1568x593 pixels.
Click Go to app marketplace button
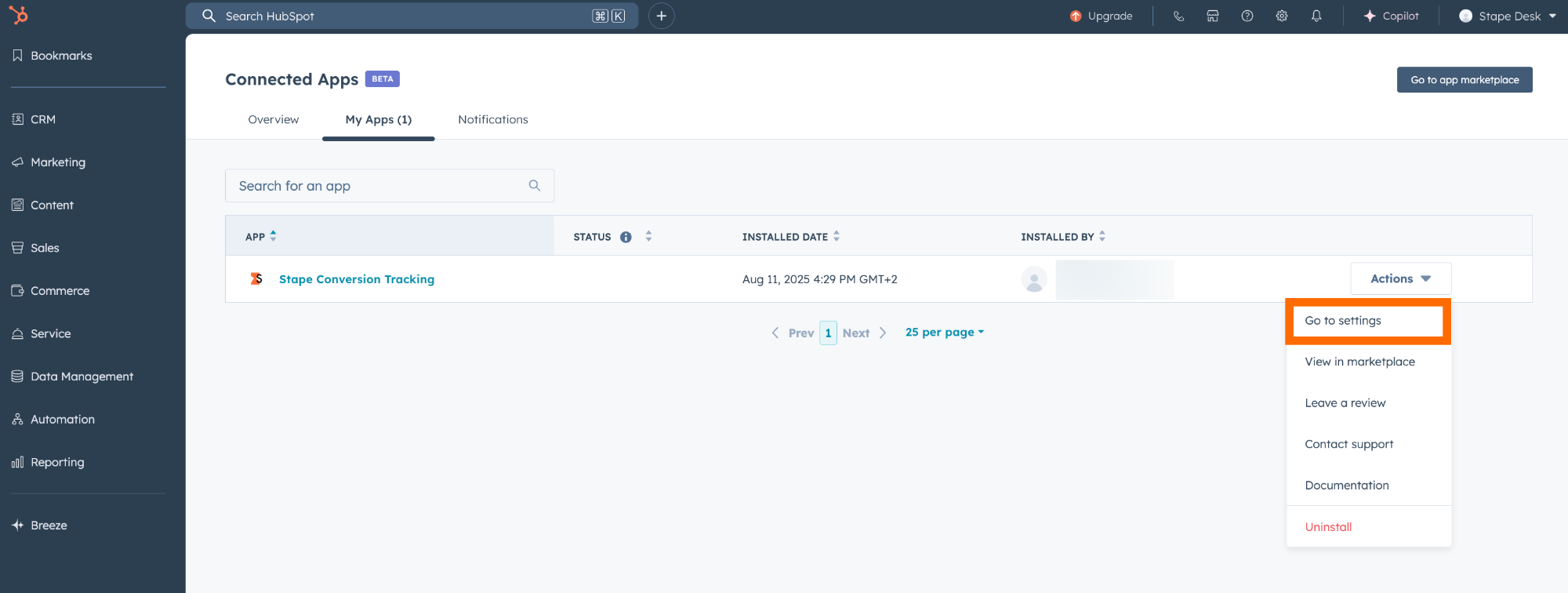[x=1465, y=80]
